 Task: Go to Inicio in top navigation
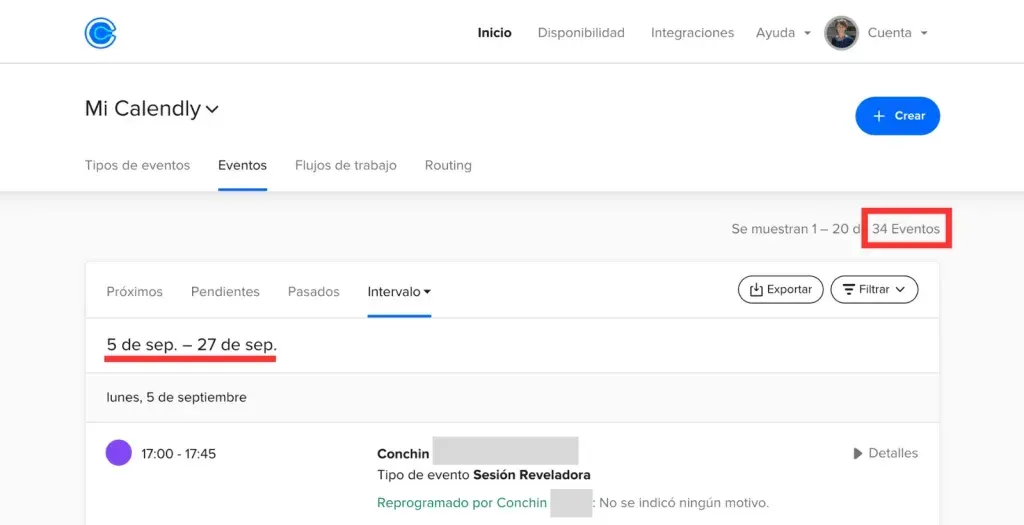pos(494,33)
